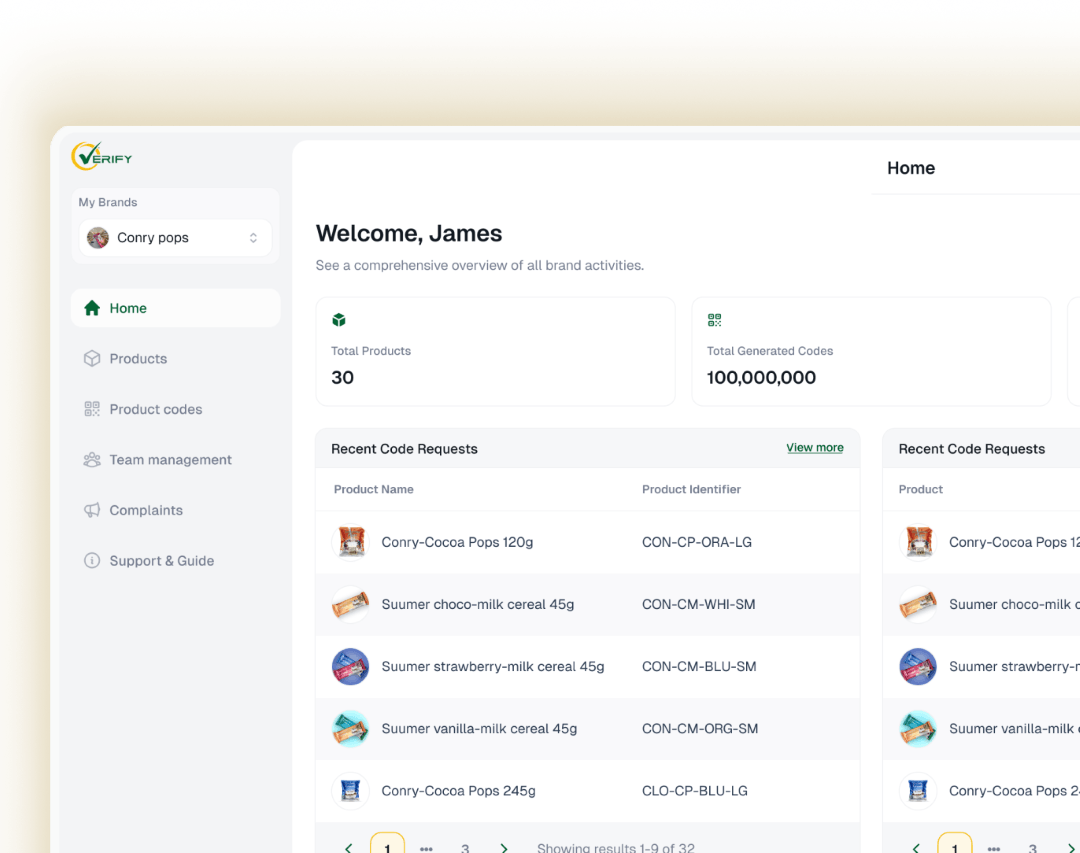Open the Products menu item

coord(138,359)
